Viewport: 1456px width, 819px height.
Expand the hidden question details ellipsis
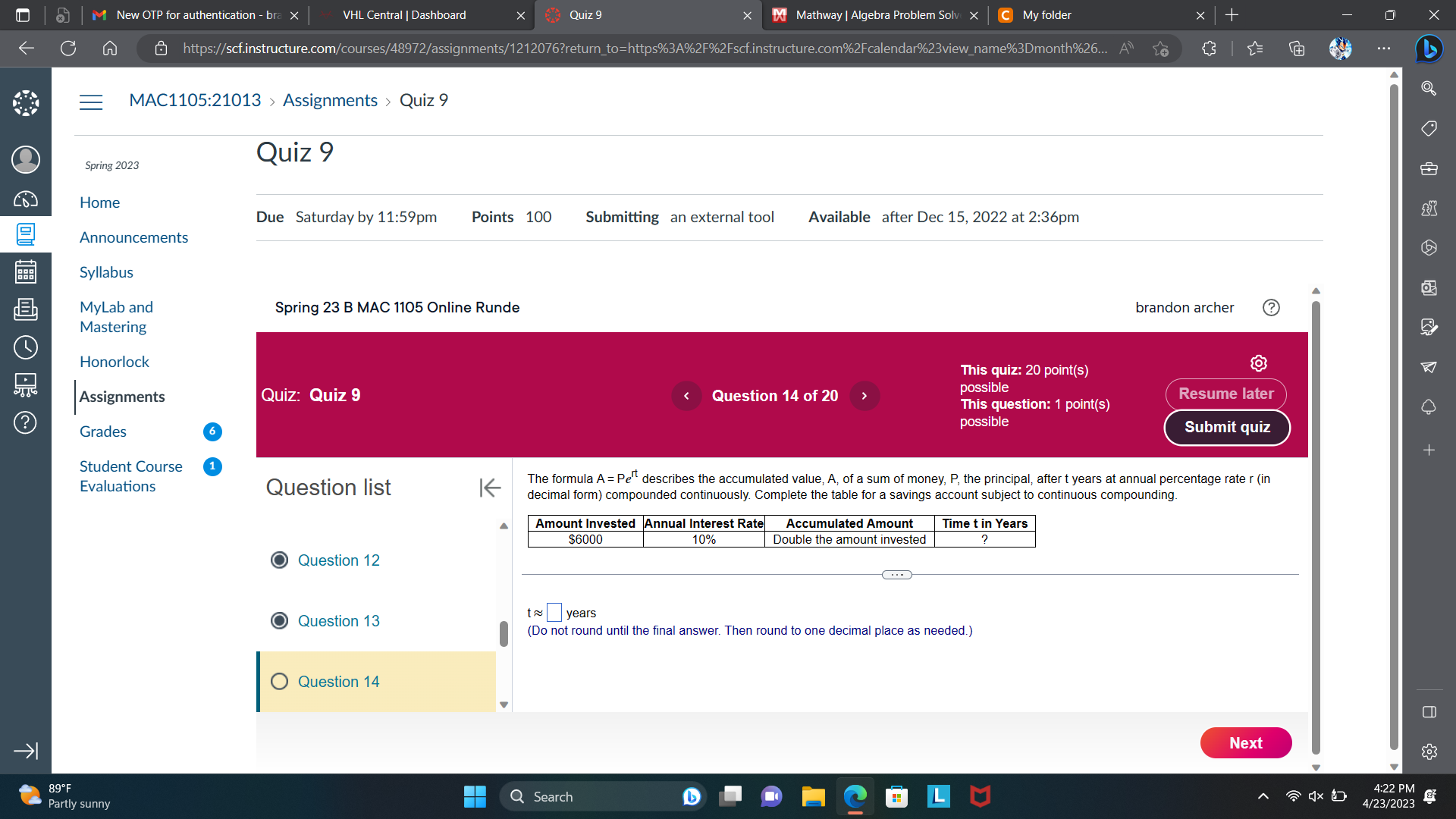pos(896,575)
